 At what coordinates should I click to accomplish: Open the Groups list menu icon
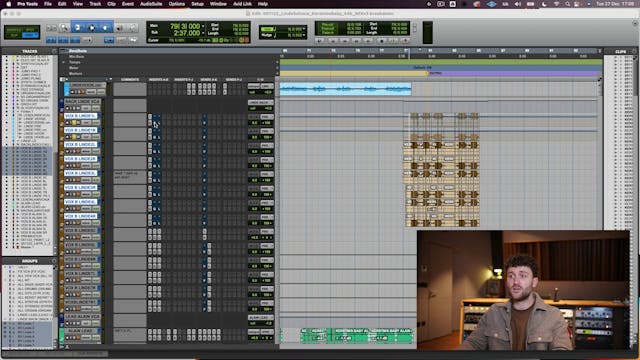click(54, 261)
